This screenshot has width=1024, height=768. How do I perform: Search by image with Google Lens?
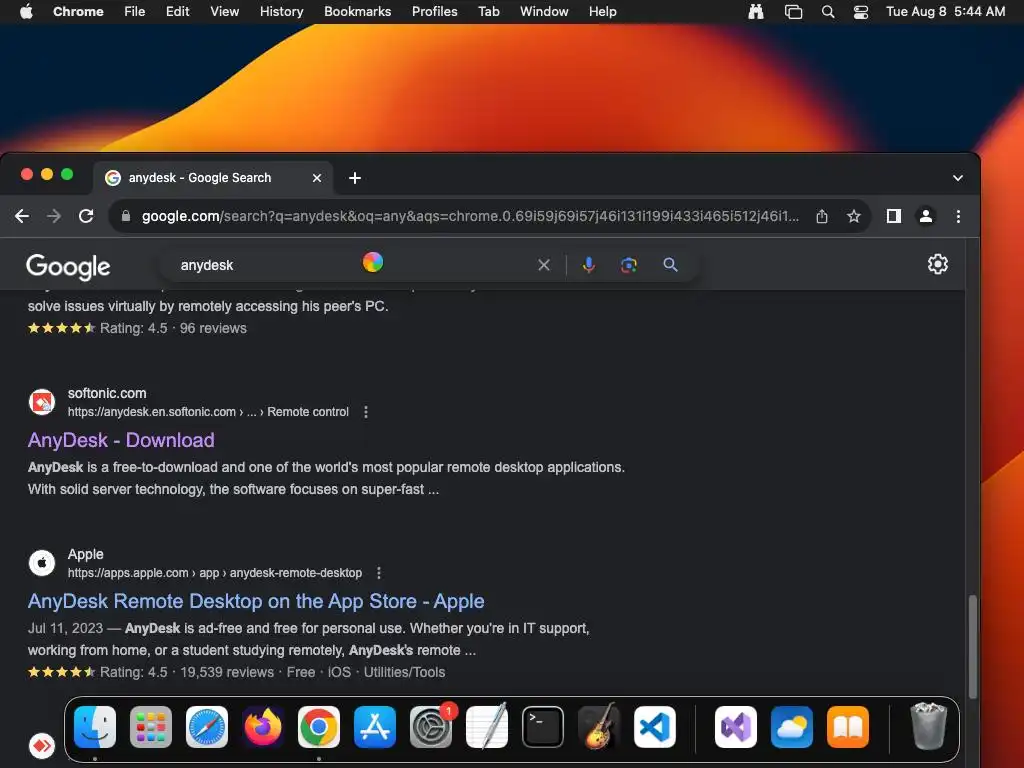point(629,265)
